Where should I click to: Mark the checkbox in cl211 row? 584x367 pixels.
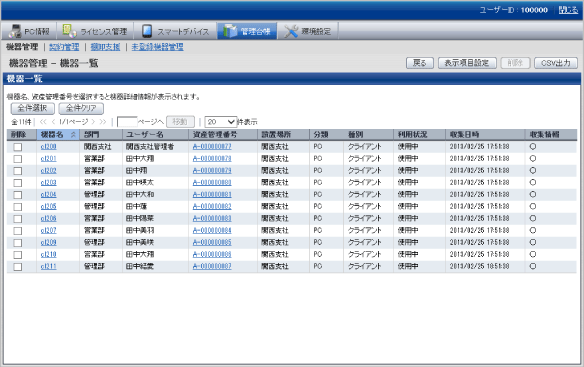[x=18, y=267]
